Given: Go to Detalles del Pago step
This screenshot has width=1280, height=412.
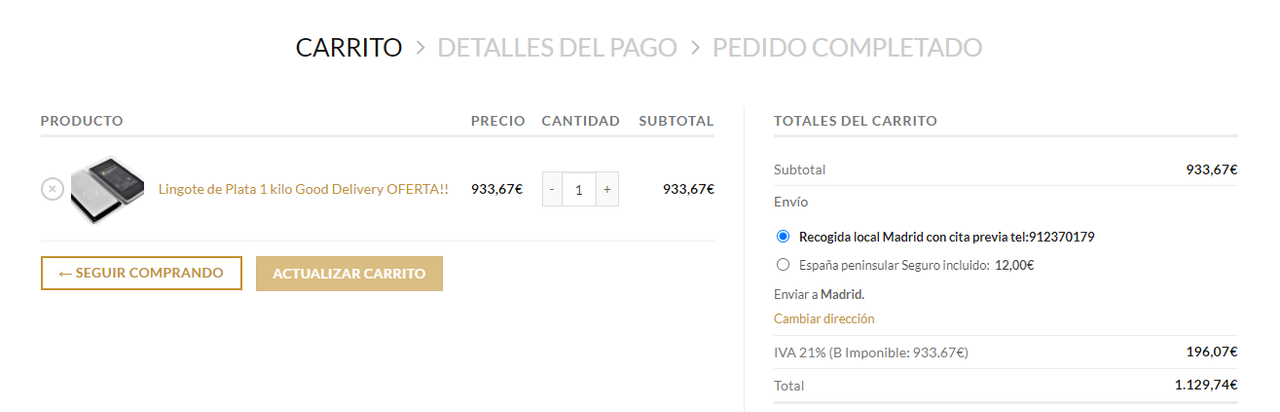Looking at the screenshot, I should (557, 47).
